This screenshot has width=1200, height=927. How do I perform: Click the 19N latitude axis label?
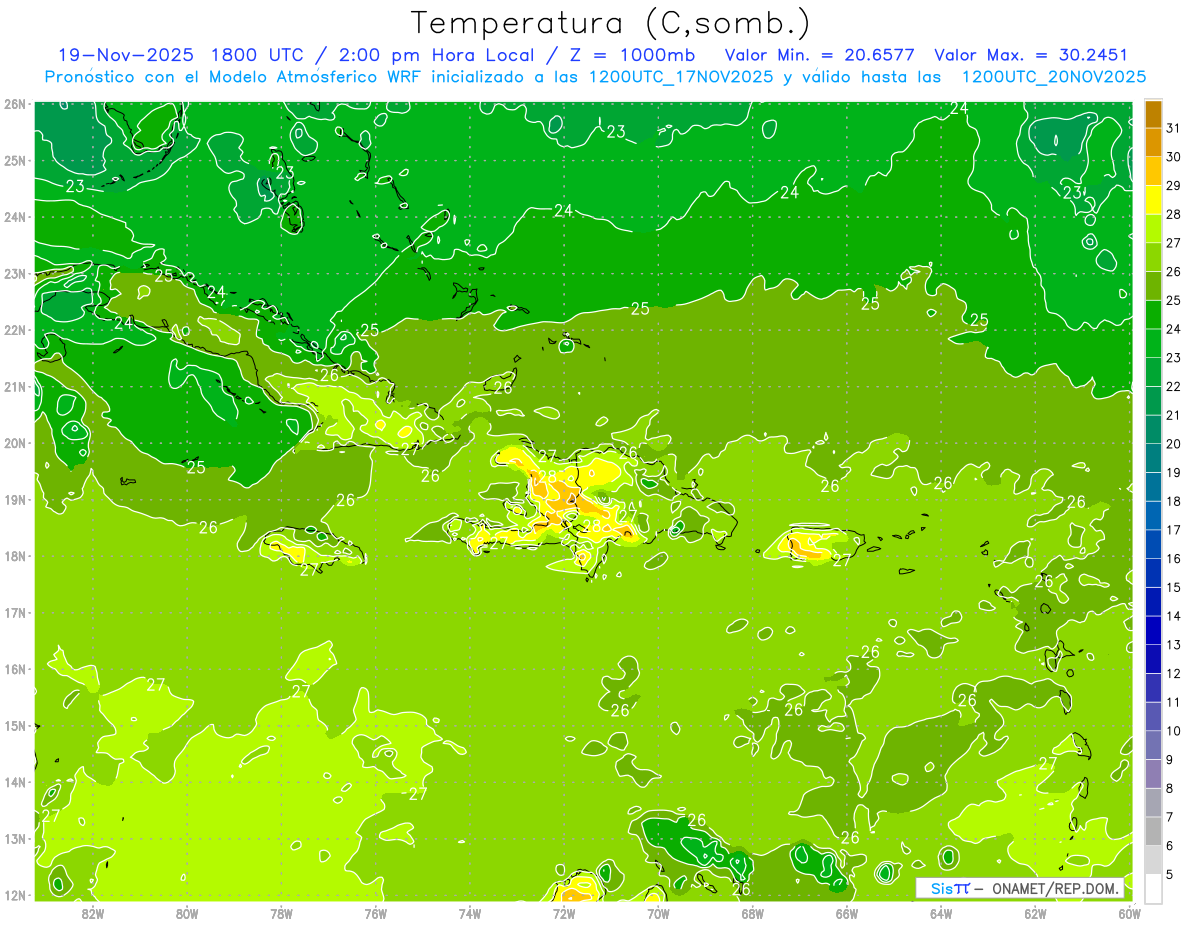pos(15,500)
